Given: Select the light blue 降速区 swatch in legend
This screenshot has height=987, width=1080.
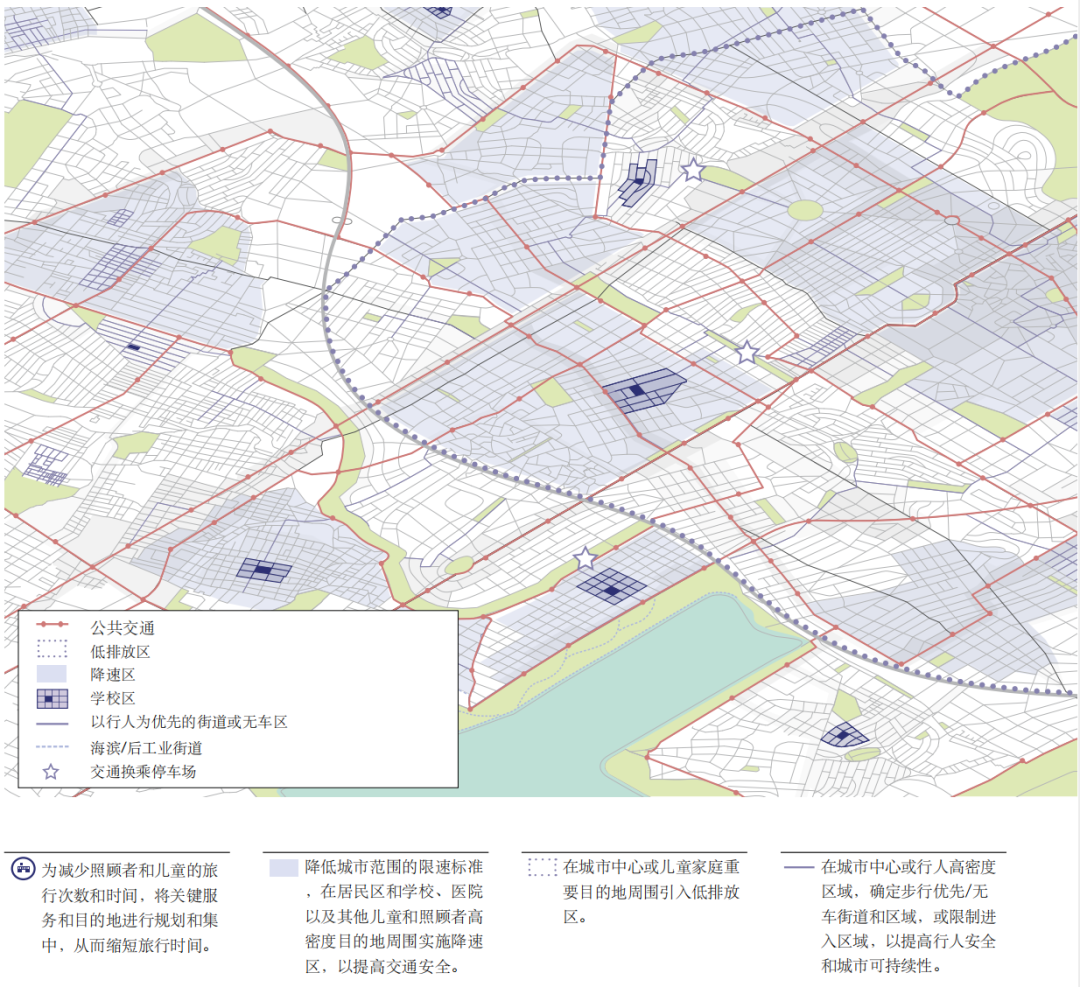Looking at the screenshot, I should tap(52, 674).
